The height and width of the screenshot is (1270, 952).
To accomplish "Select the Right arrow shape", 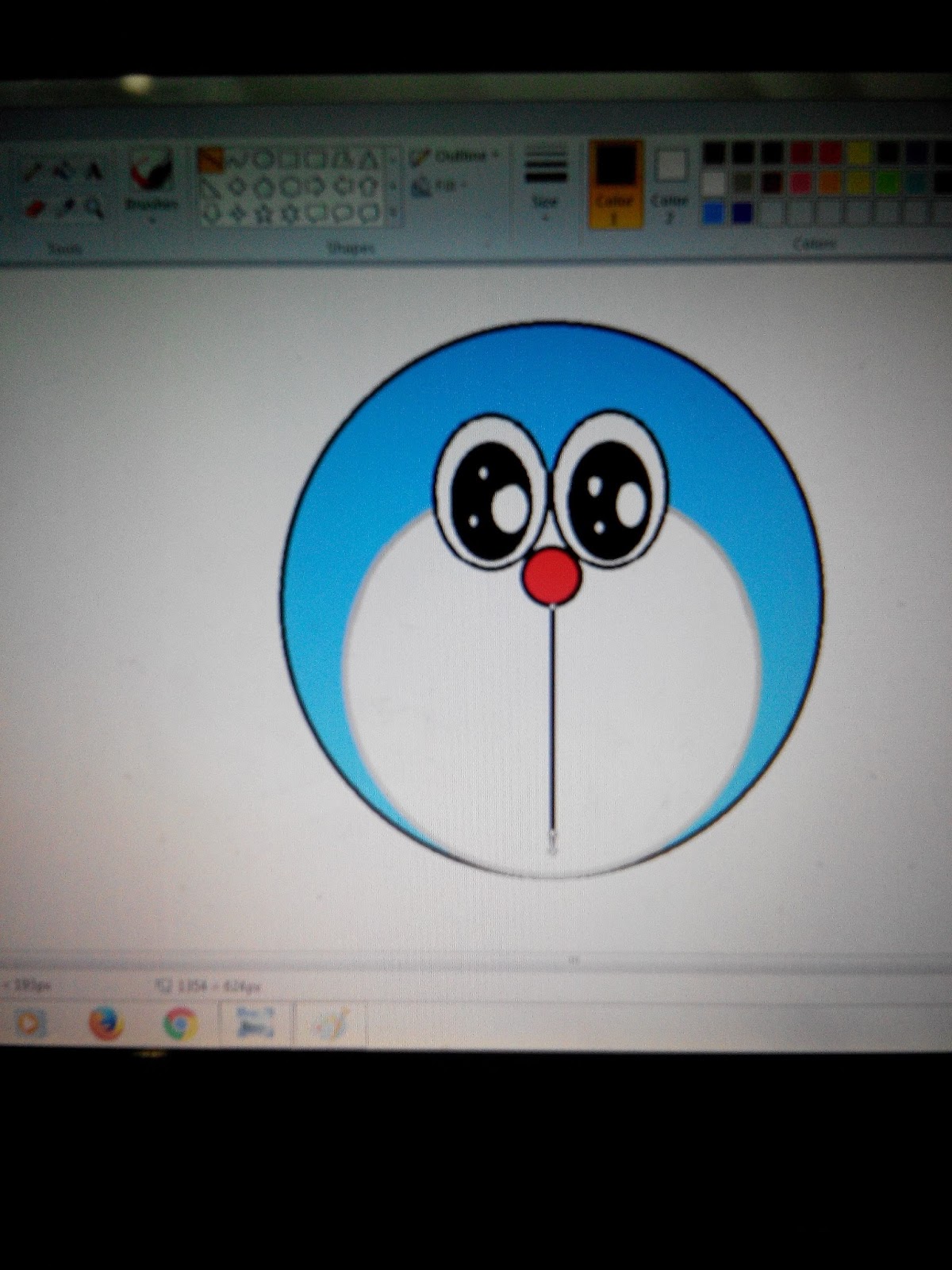I will [x=315, y=187].
